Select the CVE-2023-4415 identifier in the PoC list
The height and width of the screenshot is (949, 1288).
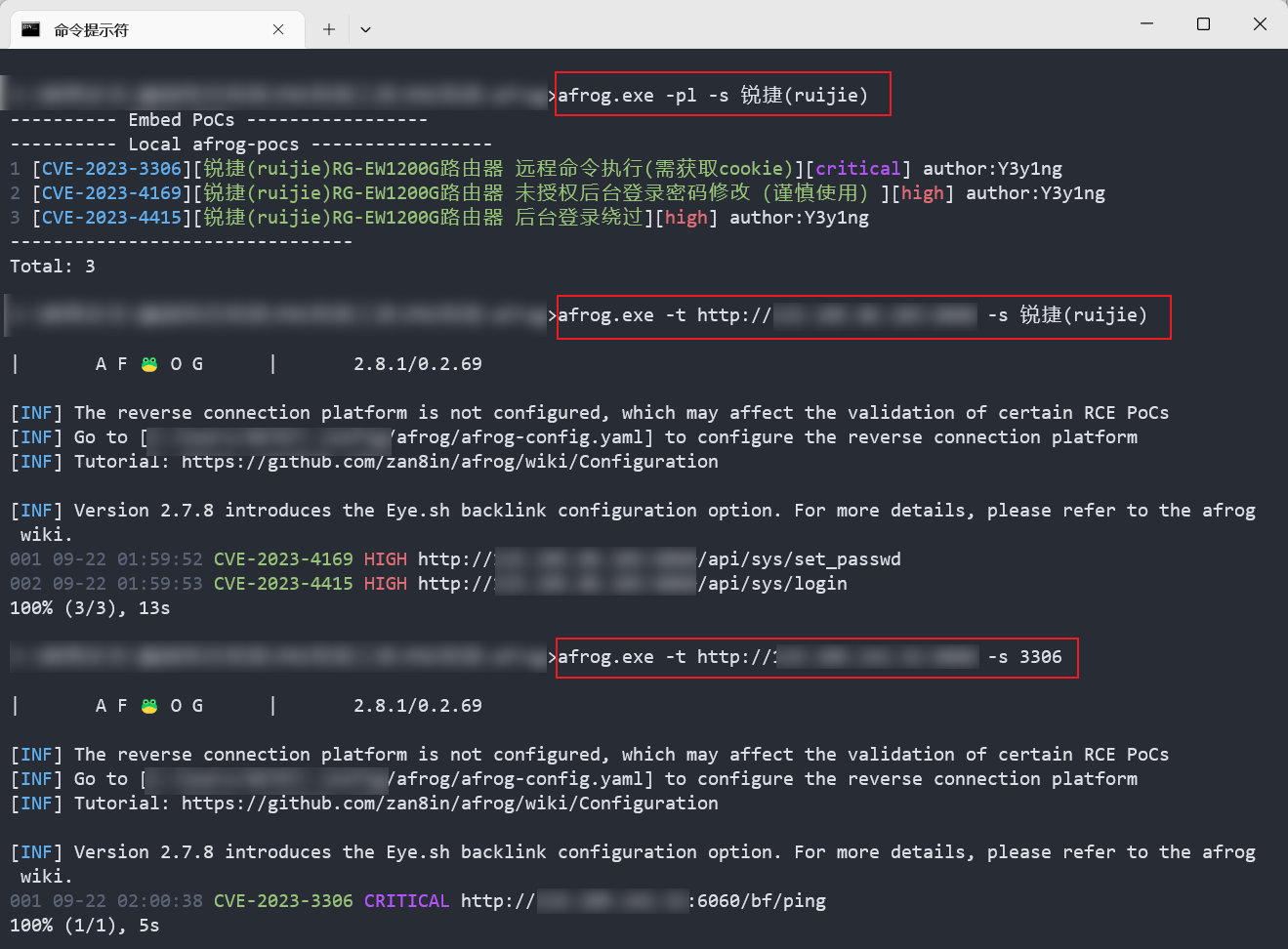click(110, 217)
